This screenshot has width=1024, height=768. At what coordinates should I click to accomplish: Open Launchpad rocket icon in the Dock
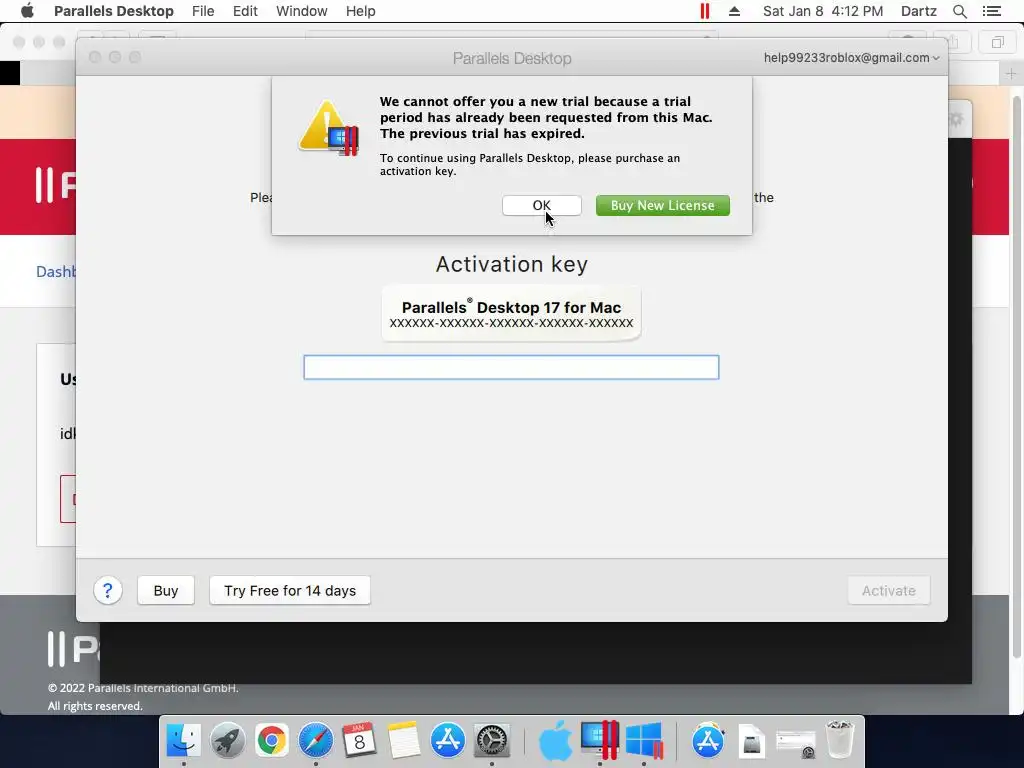[228, 740]
